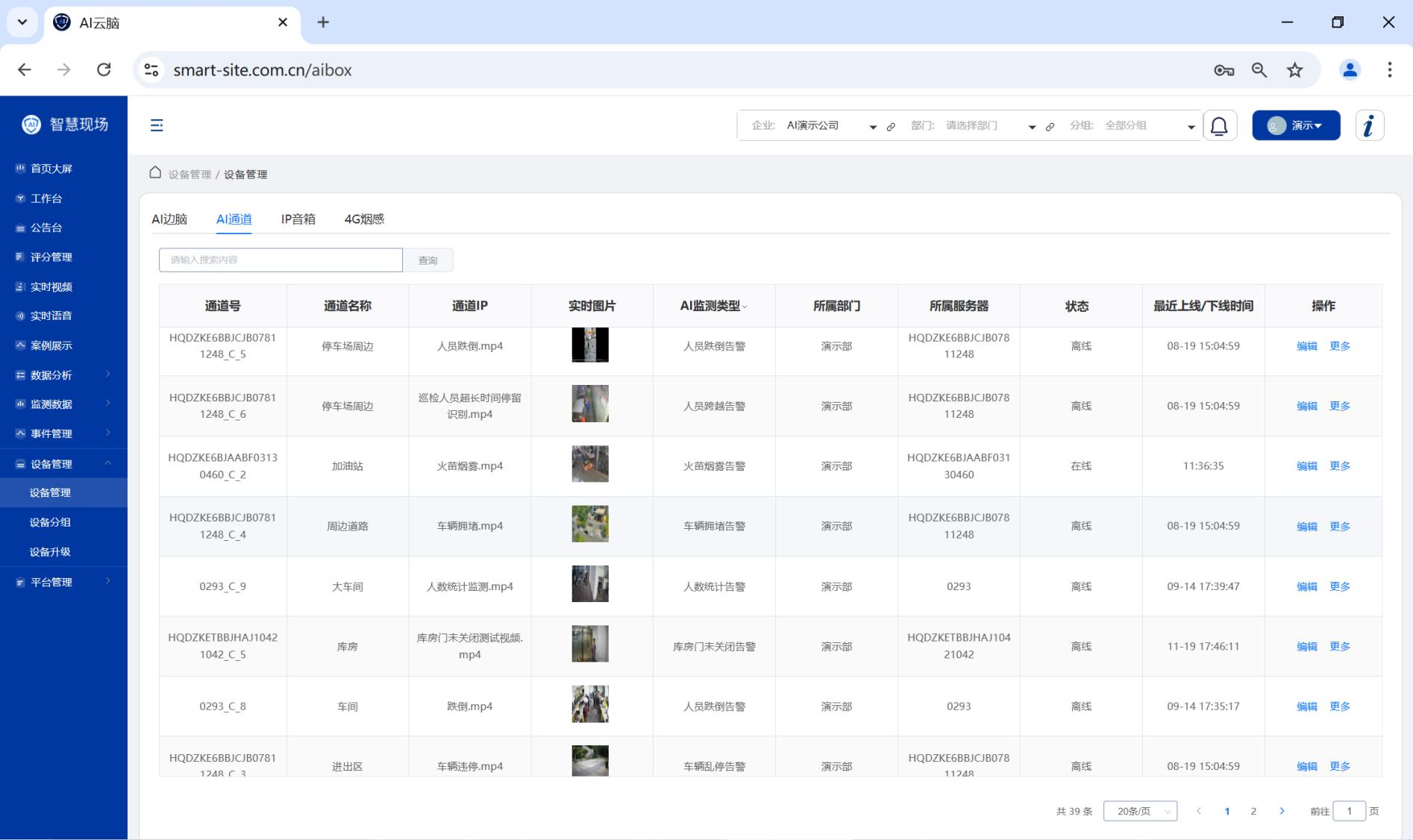Open the 企业 company dropdown
This screenshot has width=1413, height=840.
coord(831,125)
